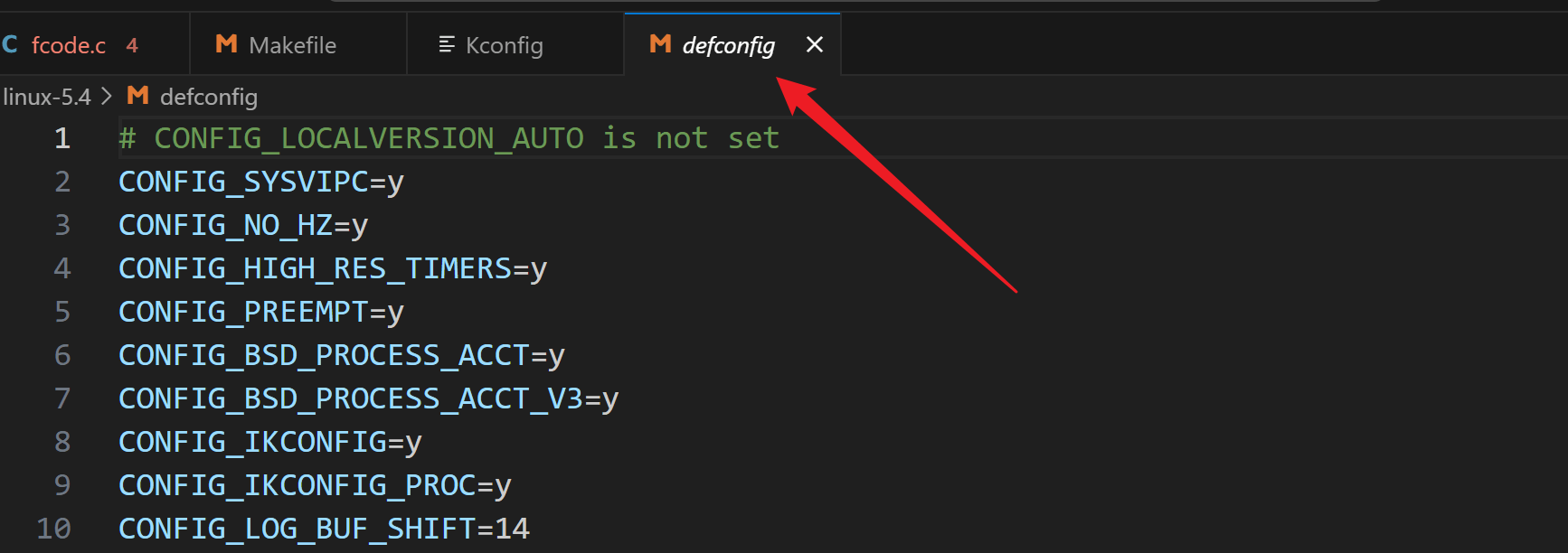Open the defconfig breadcrumb dropdown
The image size is (1568, 553).
[x=208, y=97]
